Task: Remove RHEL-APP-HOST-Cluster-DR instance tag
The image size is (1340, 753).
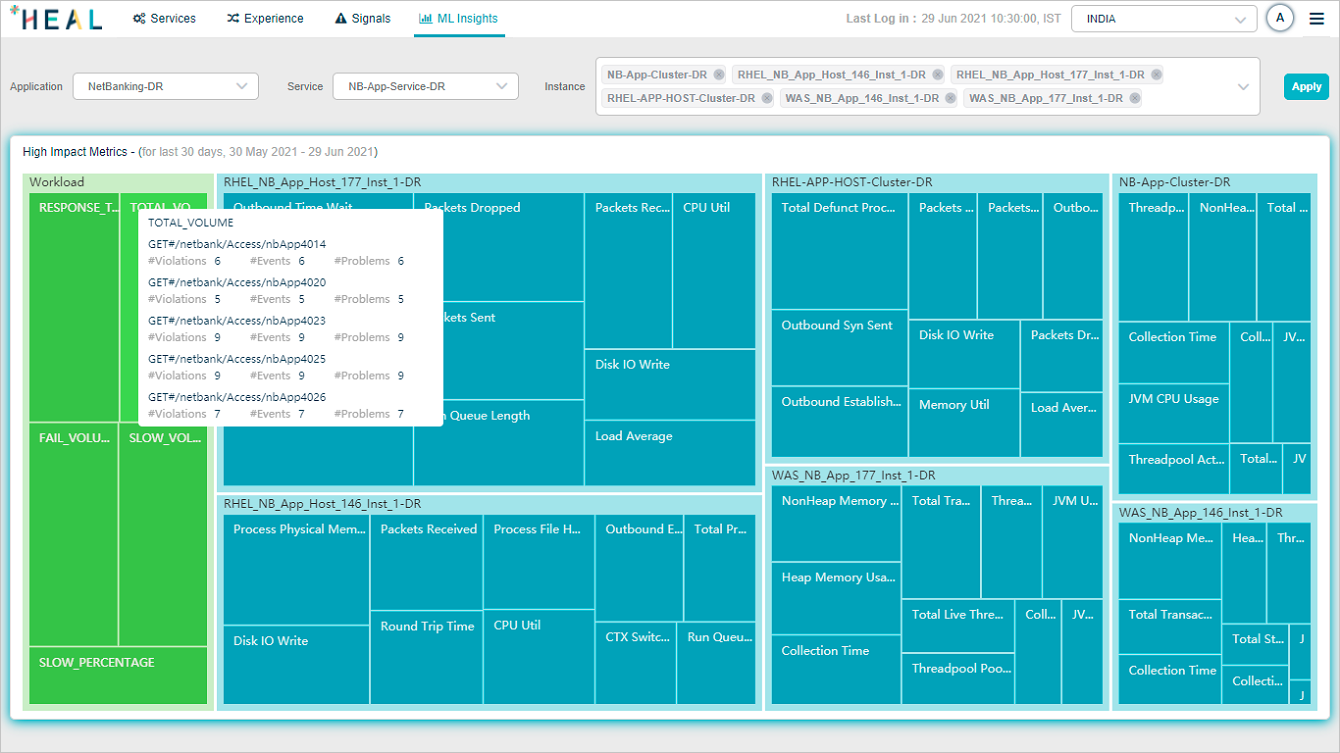Action: coord(766,98)
